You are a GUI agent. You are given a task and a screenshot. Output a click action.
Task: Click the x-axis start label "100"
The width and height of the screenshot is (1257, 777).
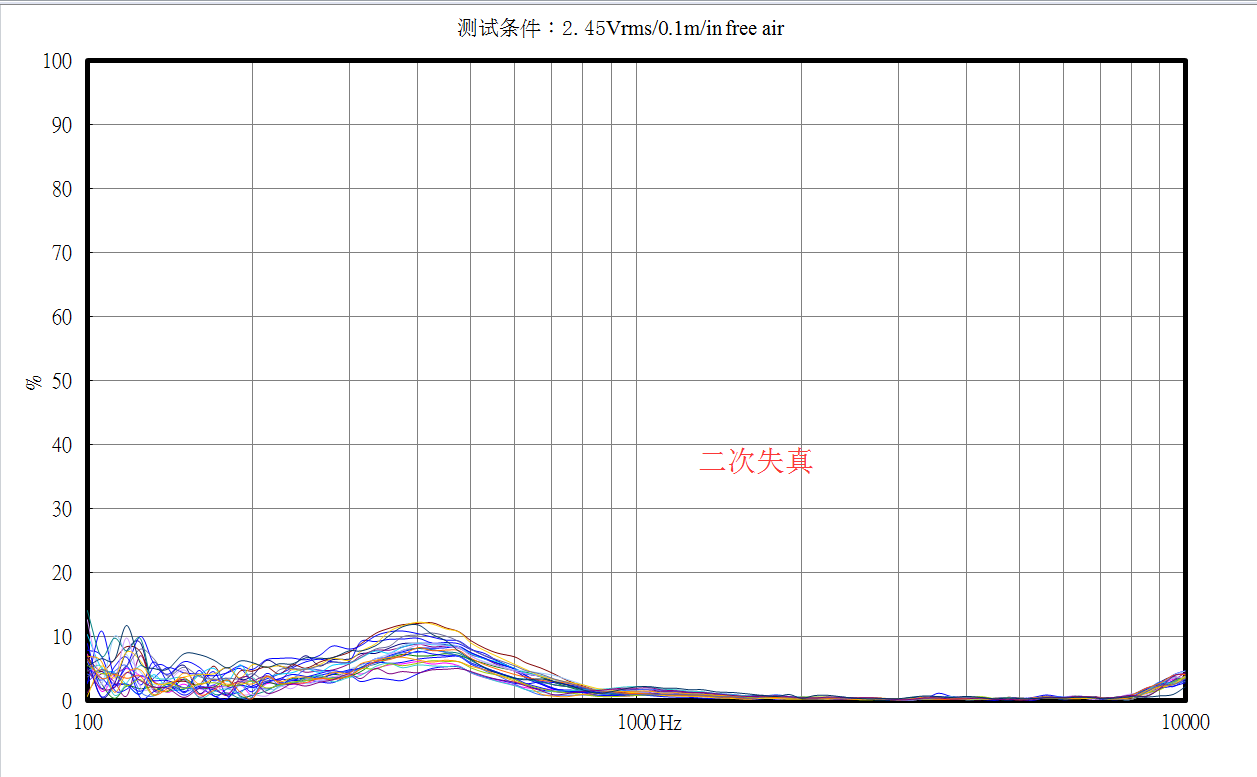point(88,723)
